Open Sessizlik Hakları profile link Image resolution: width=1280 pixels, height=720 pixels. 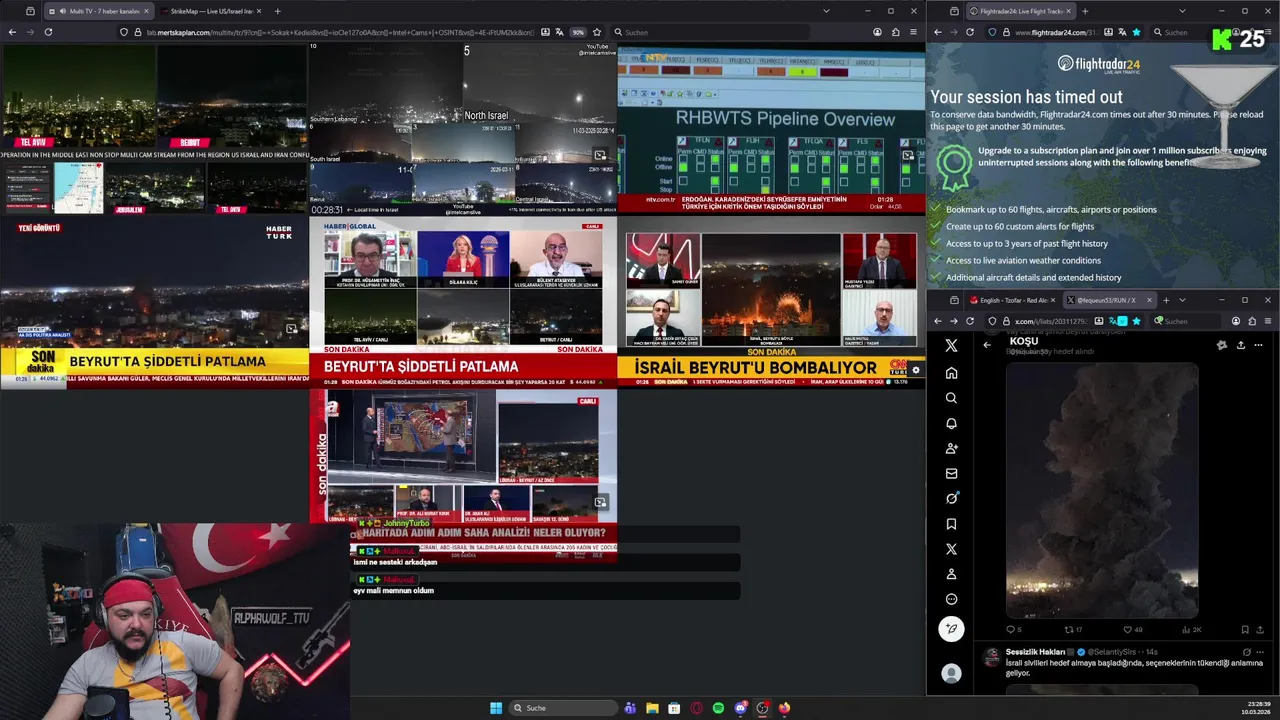[1036, 652]
